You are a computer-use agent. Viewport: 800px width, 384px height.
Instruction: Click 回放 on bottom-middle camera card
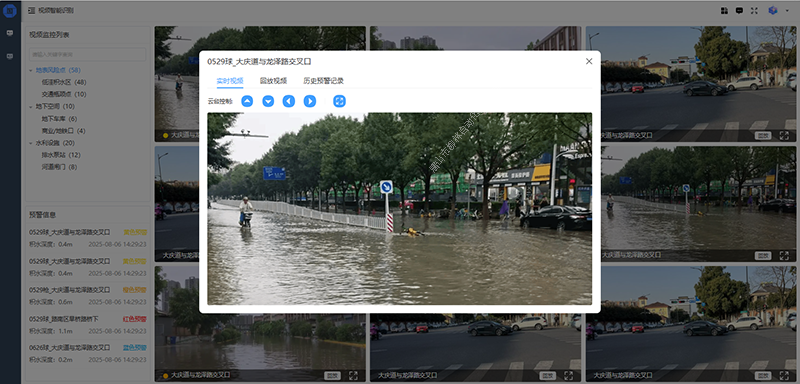547,376
